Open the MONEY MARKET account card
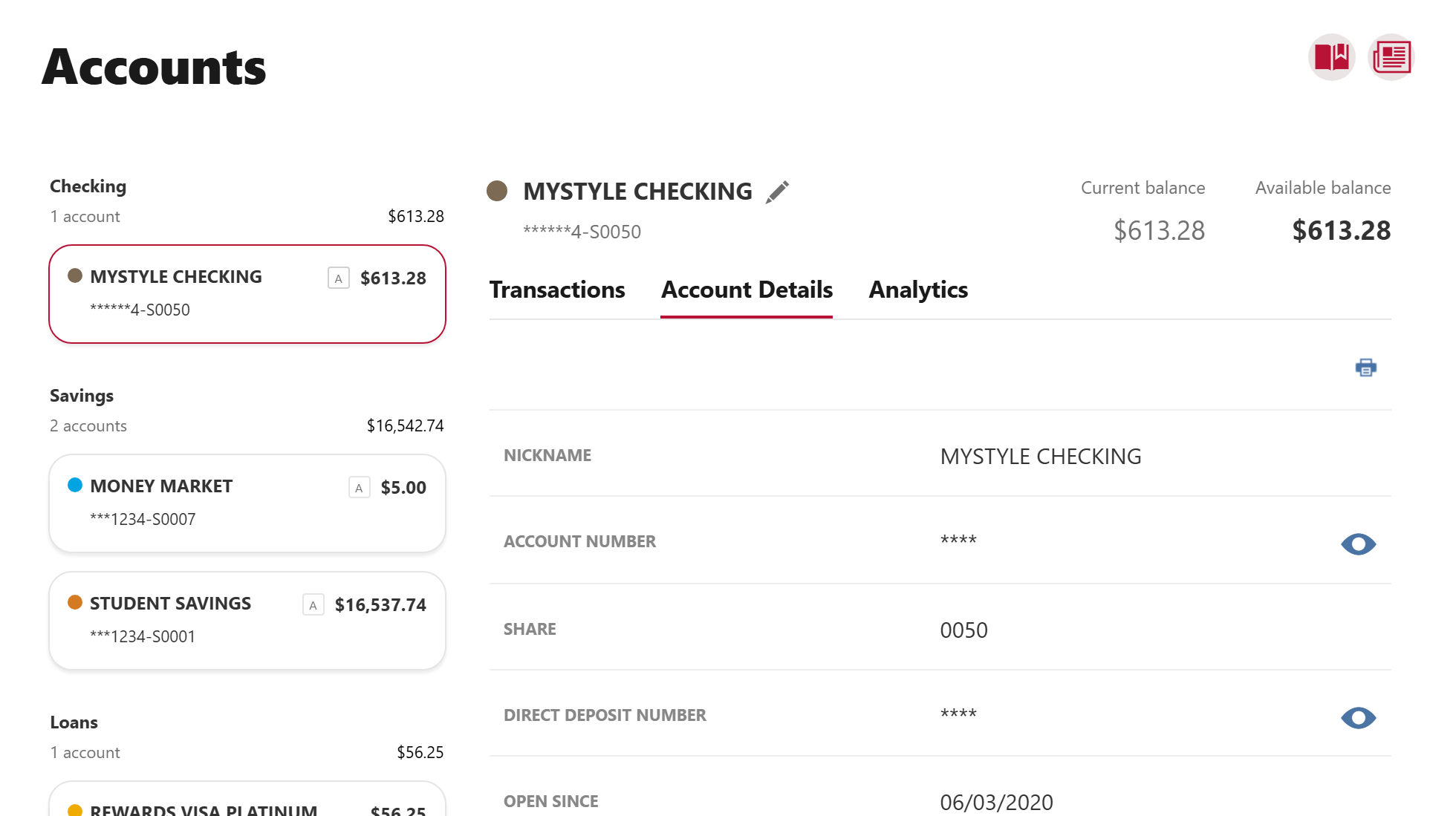Screen dimensions: 1456x816 (x=247, y=503)
